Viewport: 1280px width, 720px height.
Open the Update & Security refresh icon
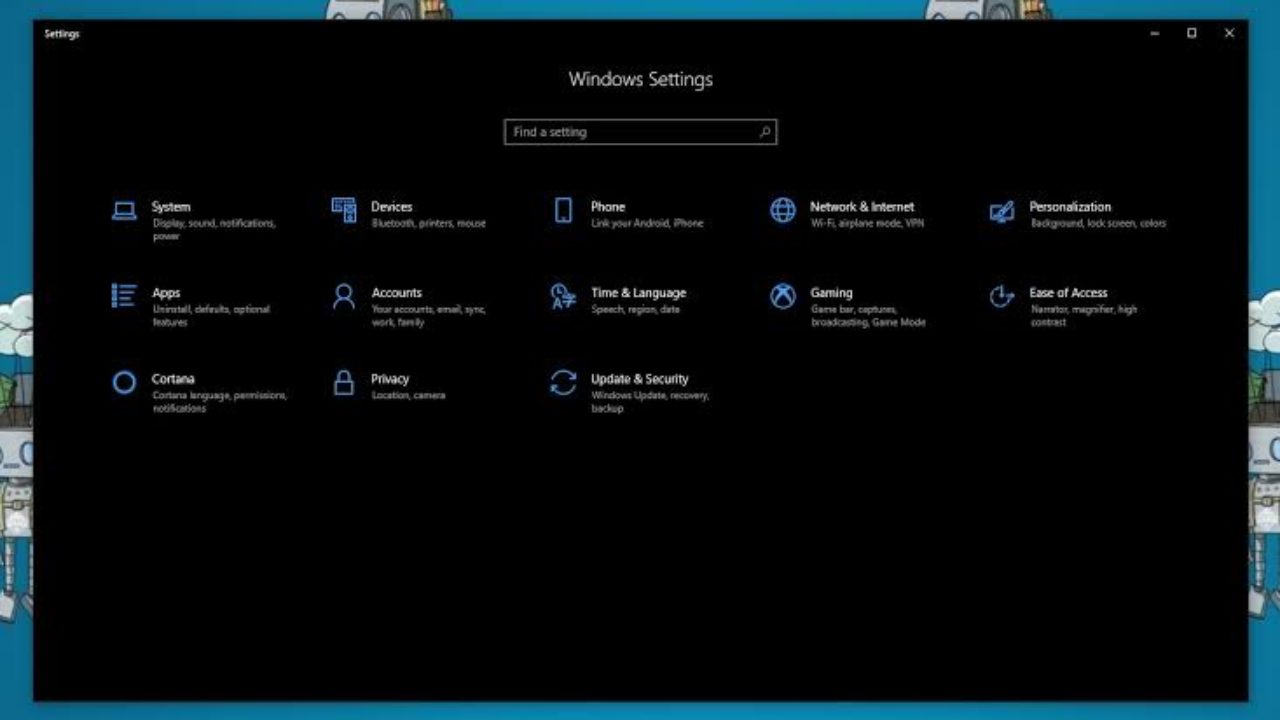pos(563,382)
